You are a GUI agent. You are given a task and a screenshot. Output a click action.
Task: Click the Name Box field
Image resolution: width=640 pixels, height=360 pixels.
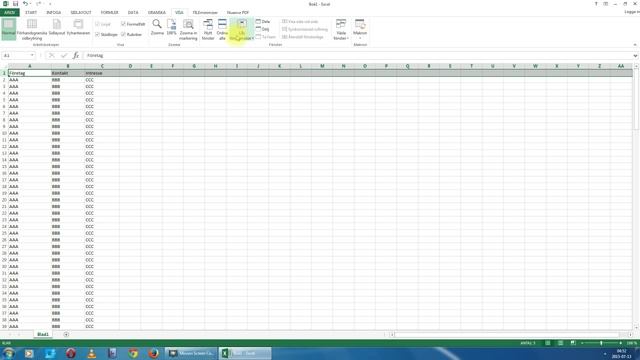pos(16,56)
